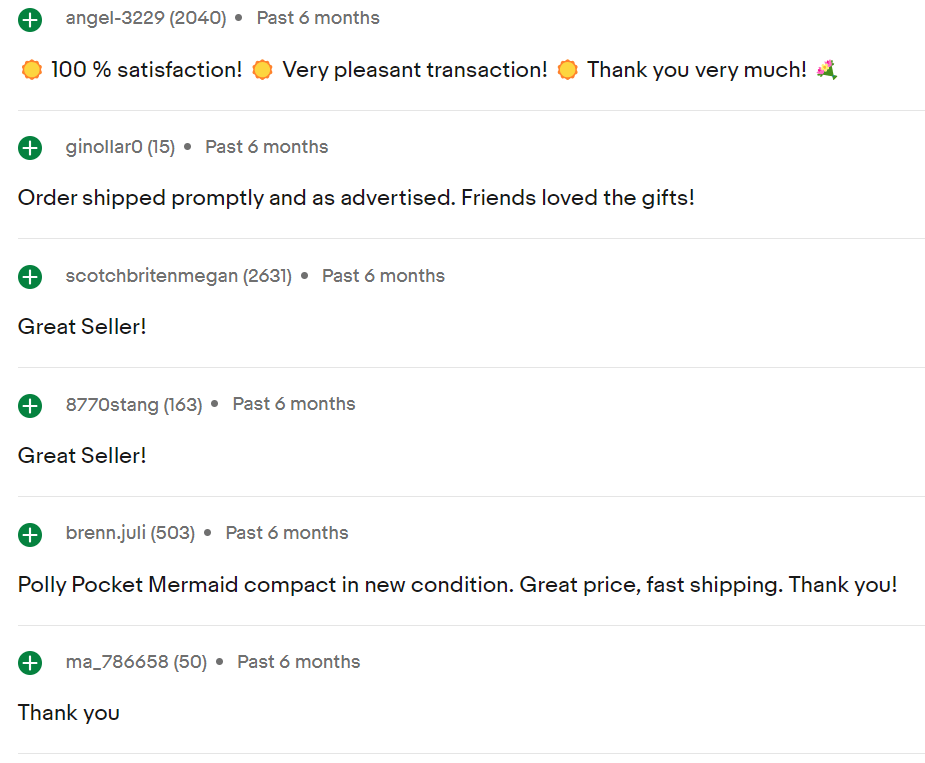Click "Great Seller!" comment by scotchbritenmegan
The width and height of the screenshot is (925, 763).
click(x=82, y=327)
